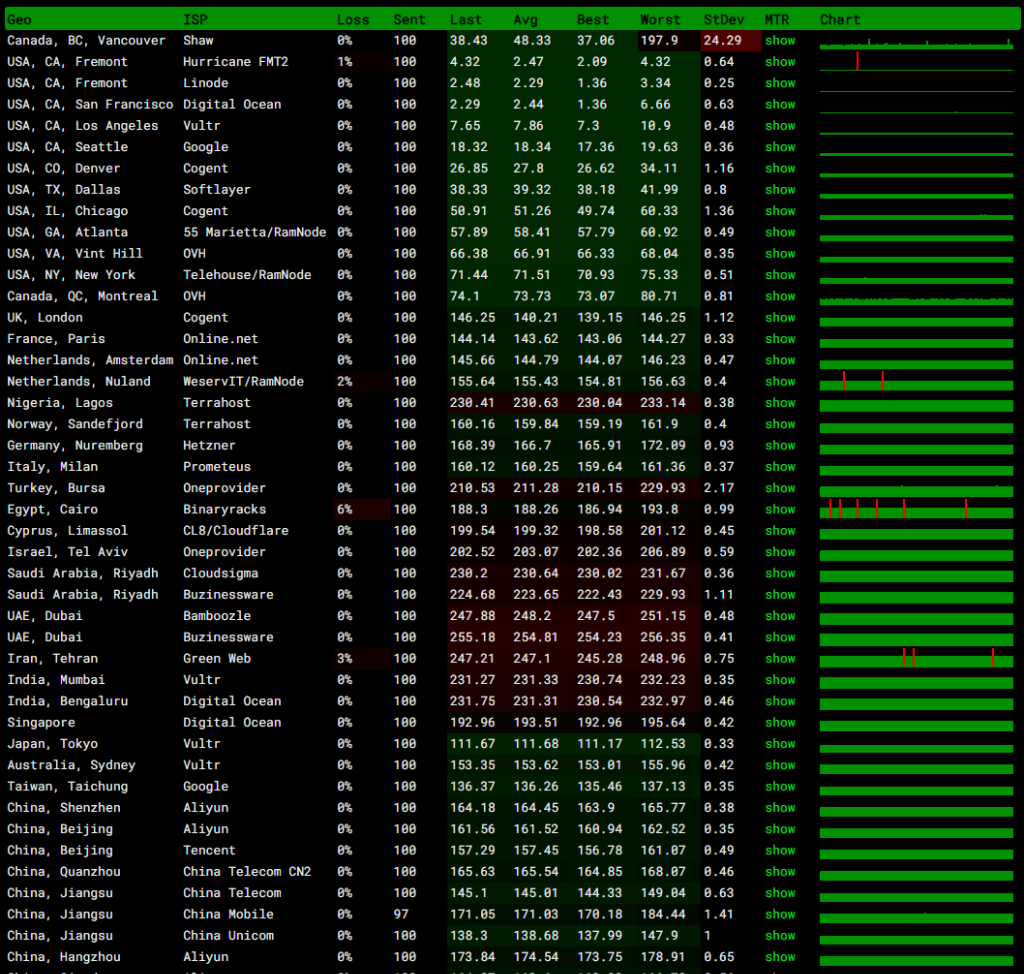This screenshot has height=974, width=1024.
Task: Select the 'China Telecom CN2' ISP cell
Action: [248, 871]
